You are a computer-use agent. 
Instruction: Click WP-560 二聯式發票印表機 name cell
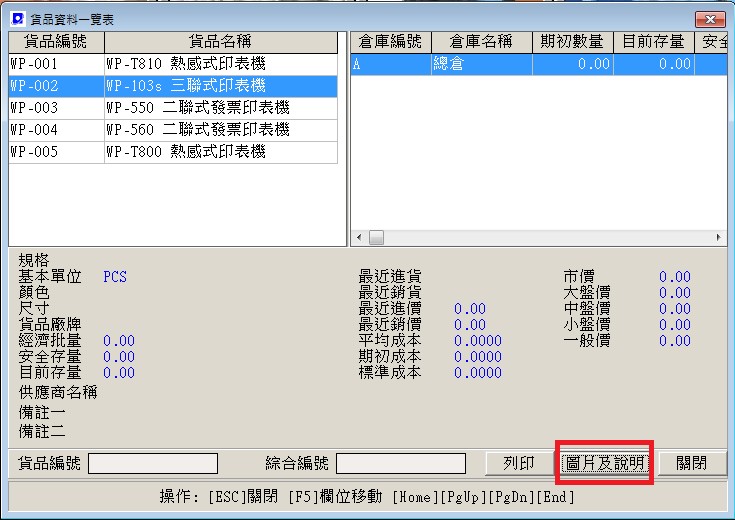pos(221,130)
